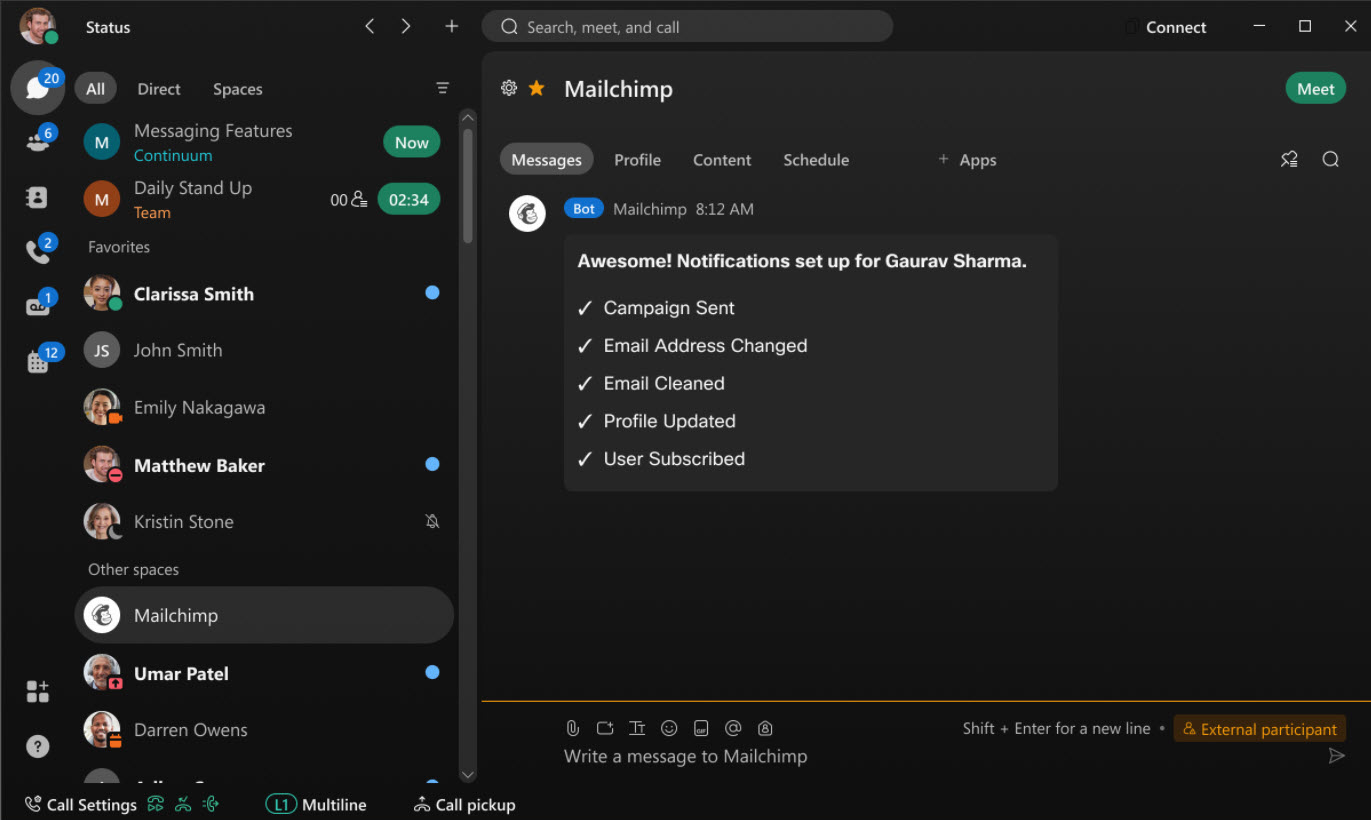
Task: Click the attachment paperclip icon
Action: pyautogui.click(x=573, y=728)
